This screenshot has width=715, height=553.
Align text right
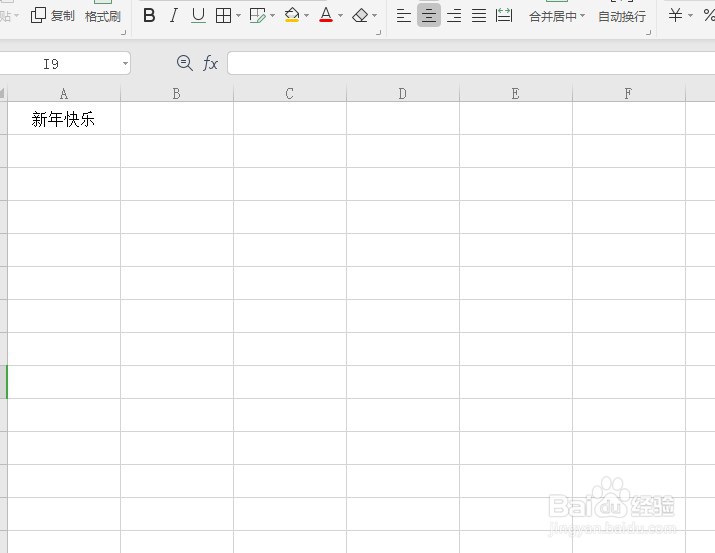pyautogui.click(x=454, y=16)
